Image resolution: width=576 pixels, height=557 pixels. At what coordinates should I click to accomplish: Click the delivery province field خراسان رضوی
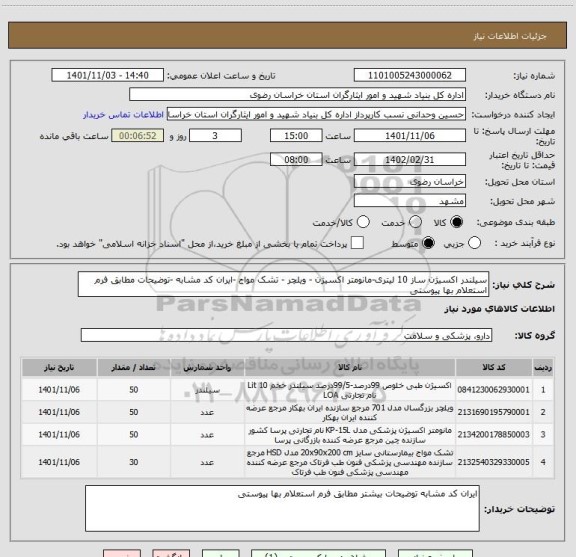pyautogui.click(x=410, y=182)
